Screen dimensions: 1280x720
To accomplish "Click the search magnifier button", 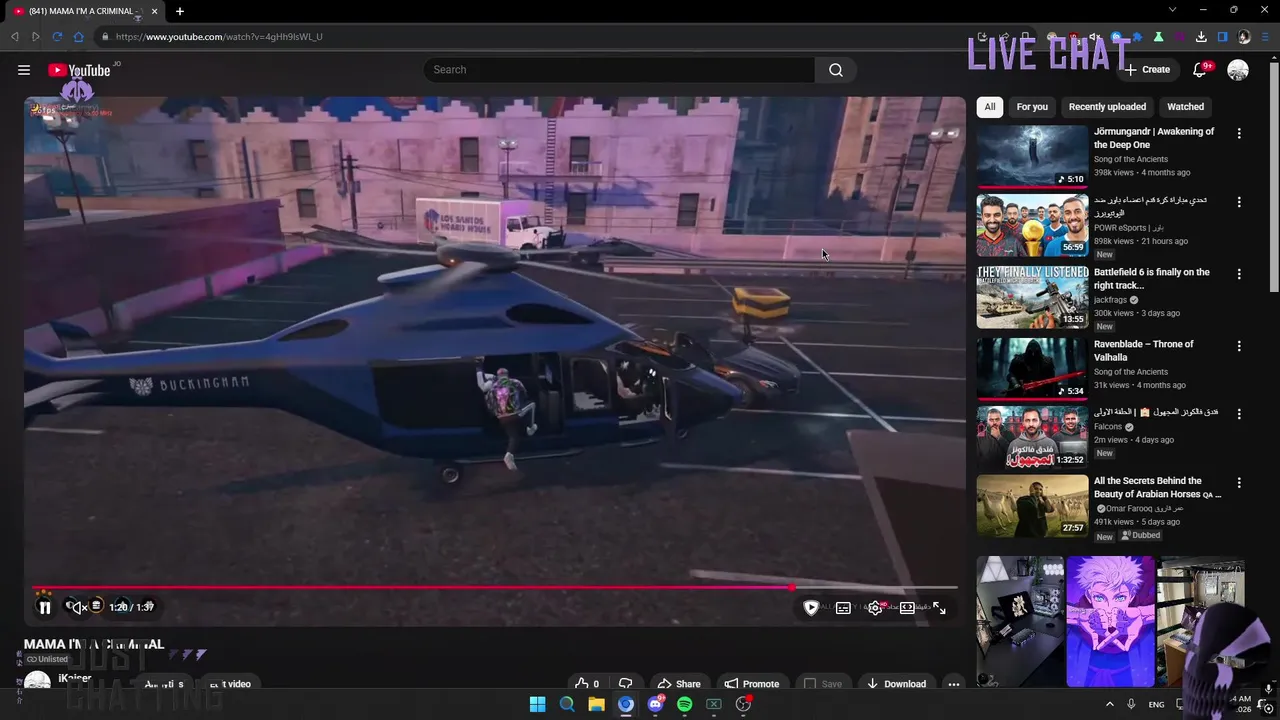I will coord(836,70).
